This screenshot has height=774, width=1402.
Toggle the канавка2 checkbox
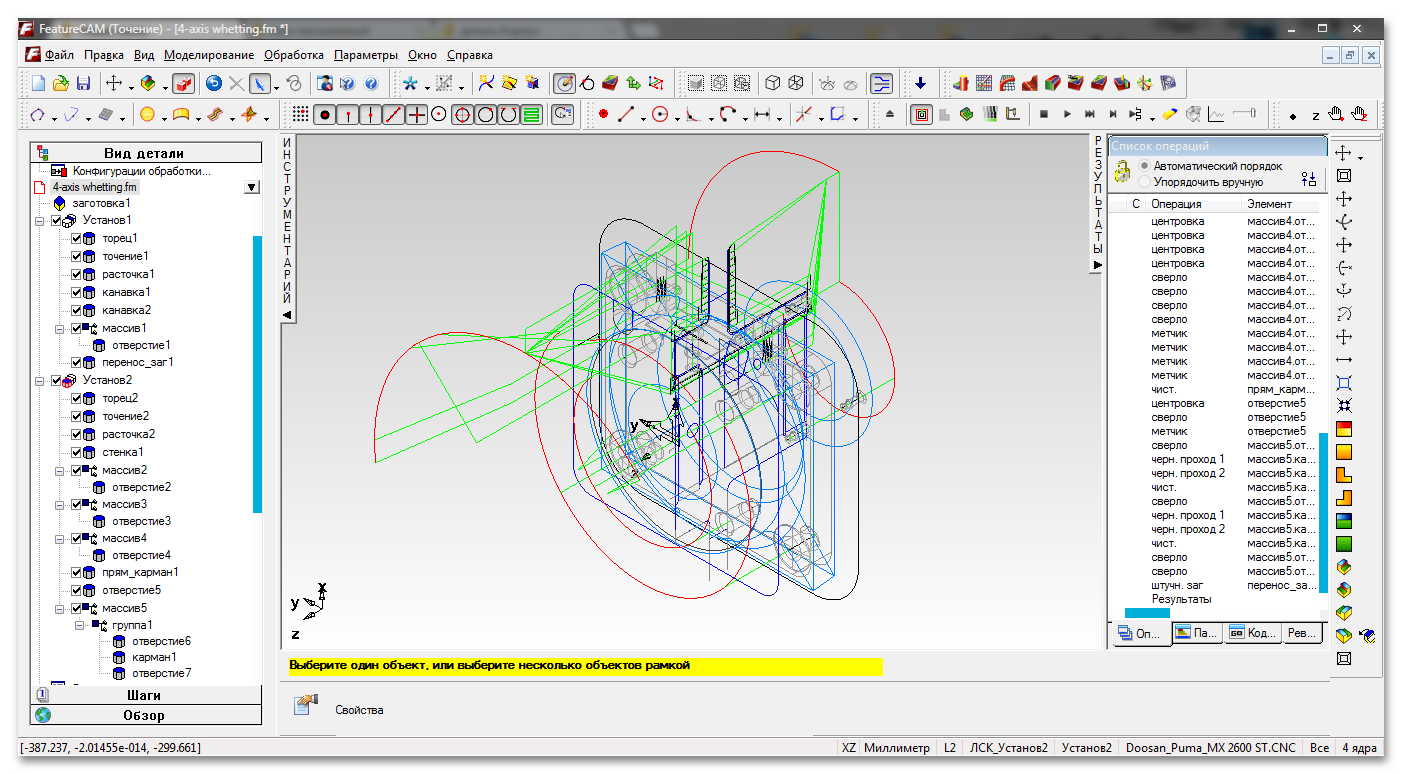coord(77,310)
